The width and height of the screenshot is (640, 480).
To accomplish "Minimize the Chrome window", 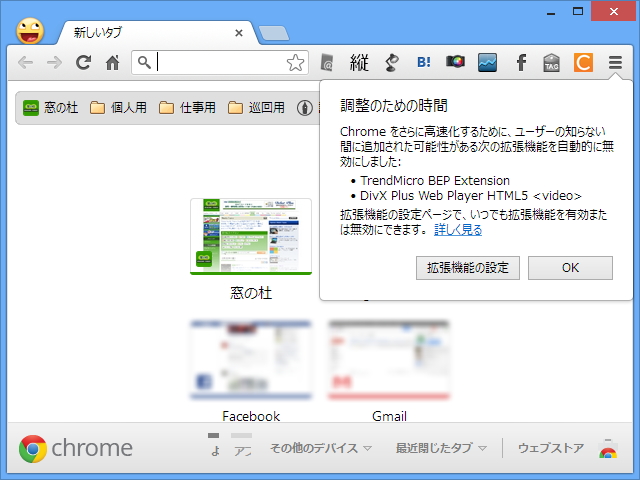I will (551, 12).
